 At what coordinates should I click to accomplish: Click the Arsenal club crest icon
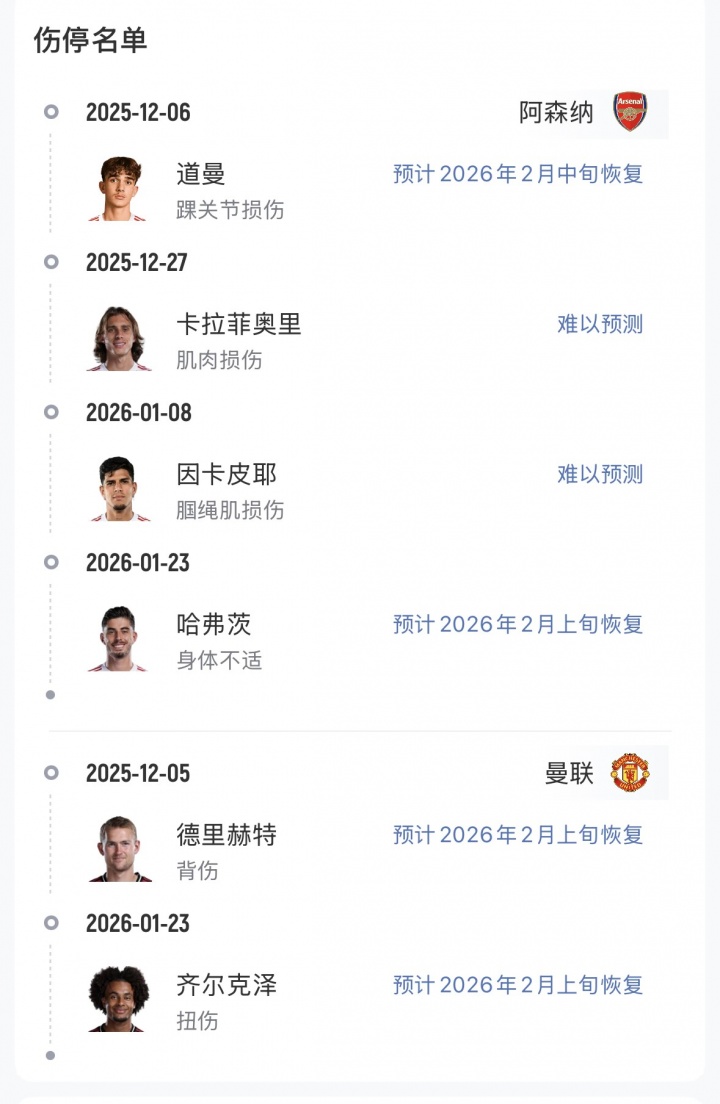pos(630,112)
